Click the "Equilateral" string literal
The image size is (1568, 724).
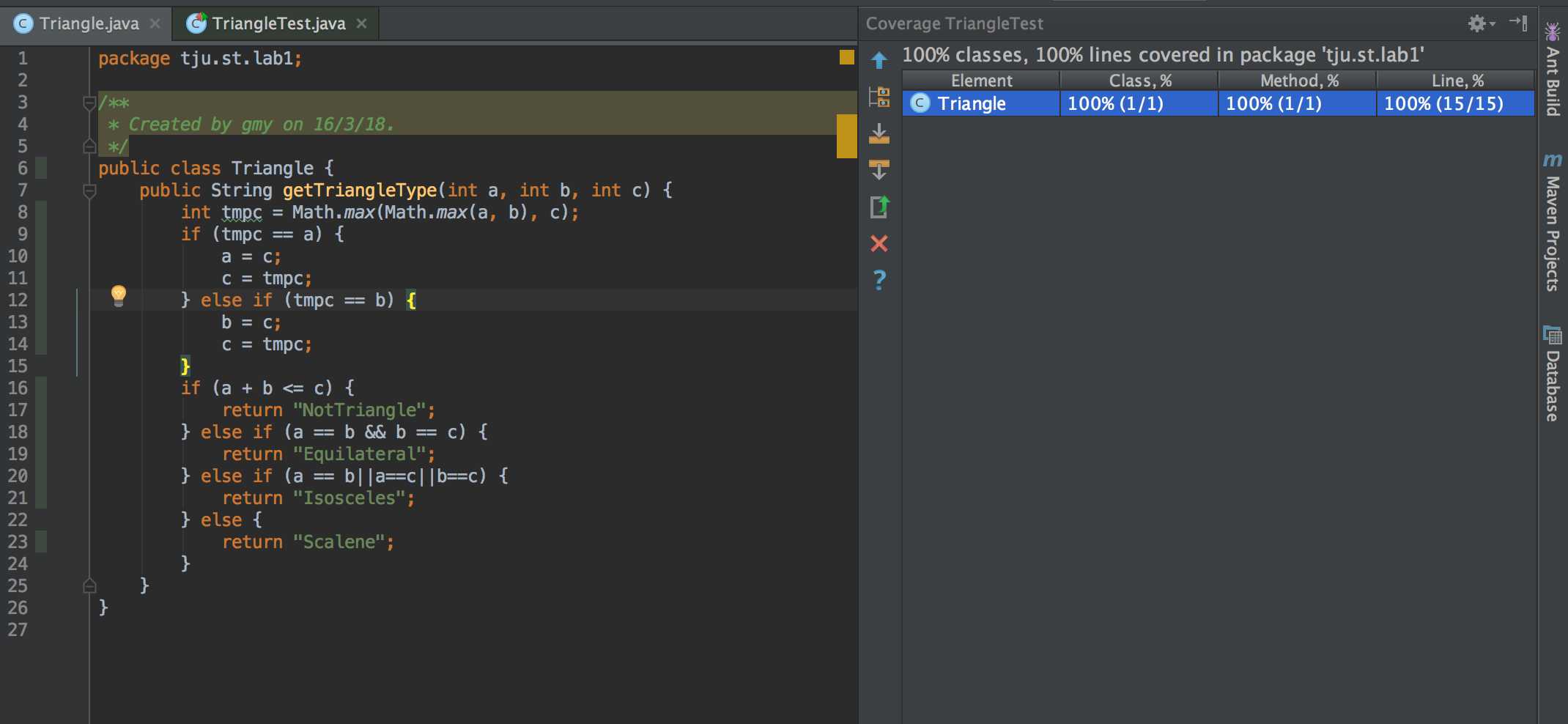point(360,454)
